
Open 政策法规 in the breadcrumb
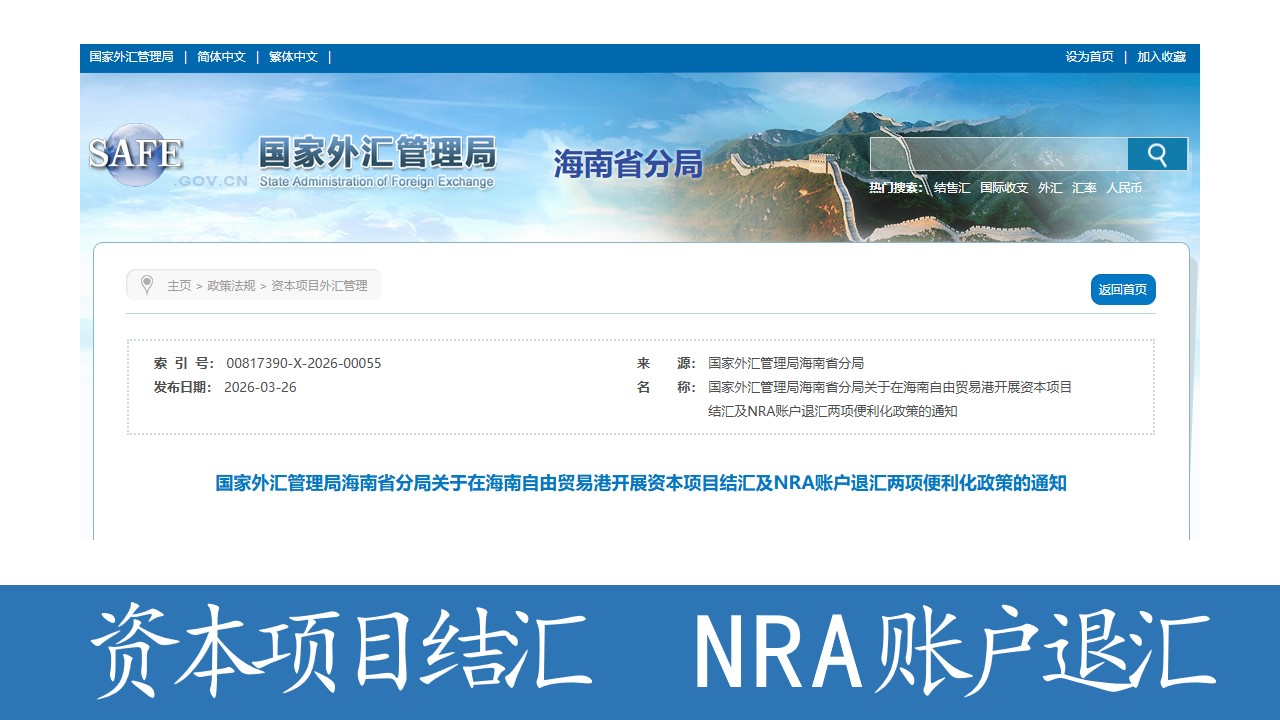click(231, 286)
